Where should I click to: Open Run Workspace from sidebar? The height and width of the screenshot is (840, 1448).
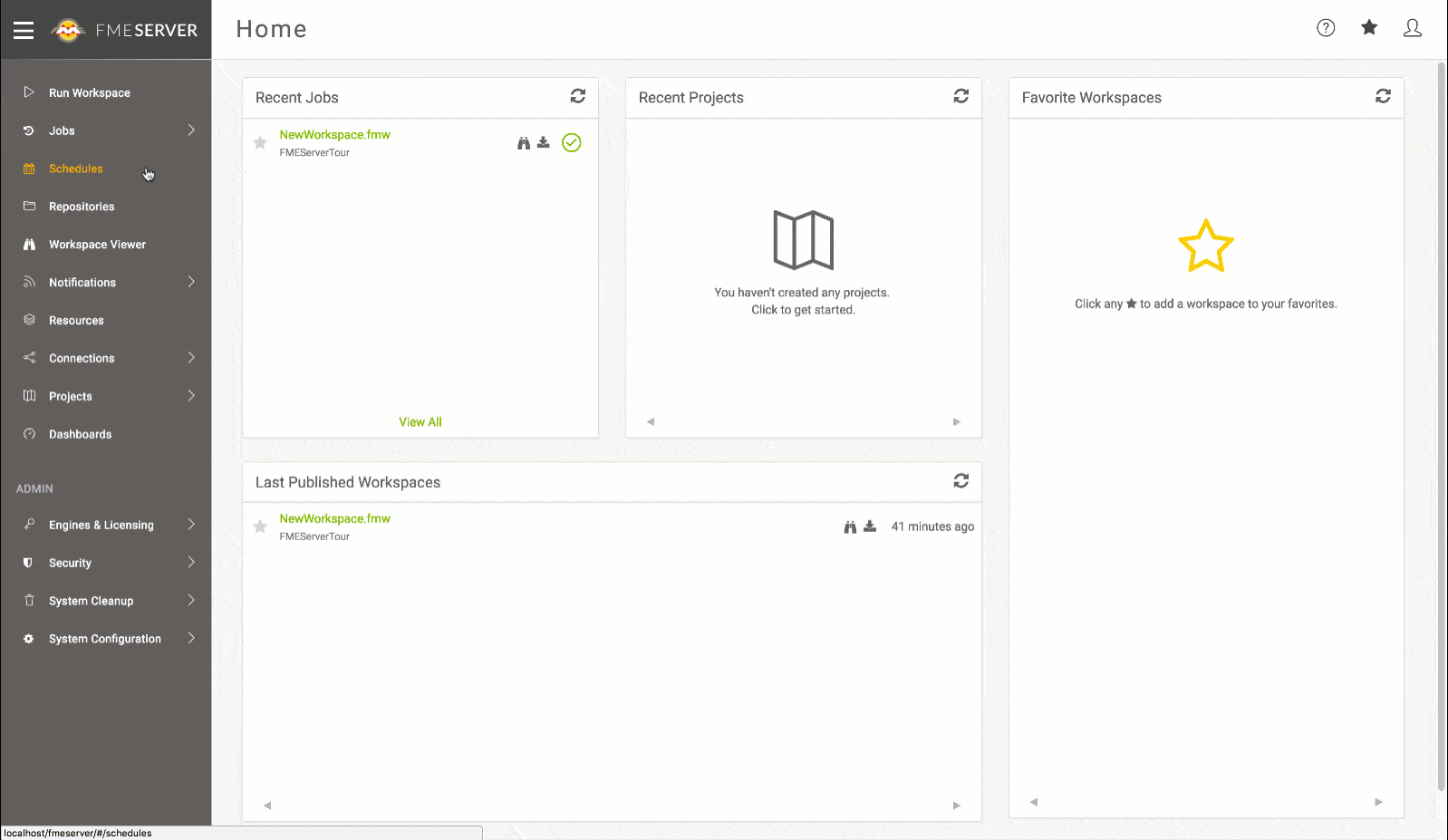click(90, 92)
